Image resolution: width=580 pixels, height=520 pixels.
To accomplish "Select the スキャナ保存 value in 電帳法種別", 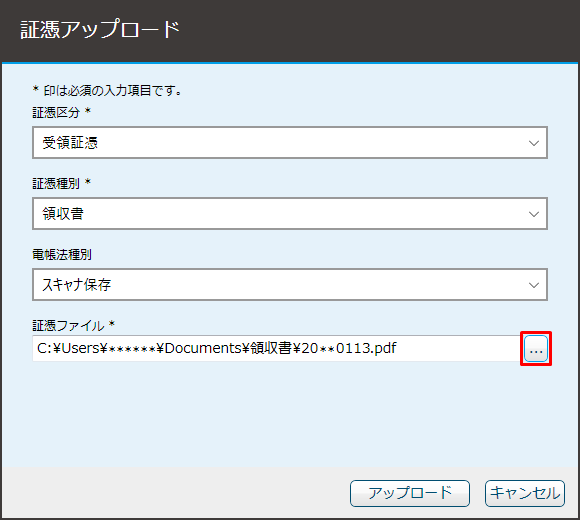I will (77, 285).
